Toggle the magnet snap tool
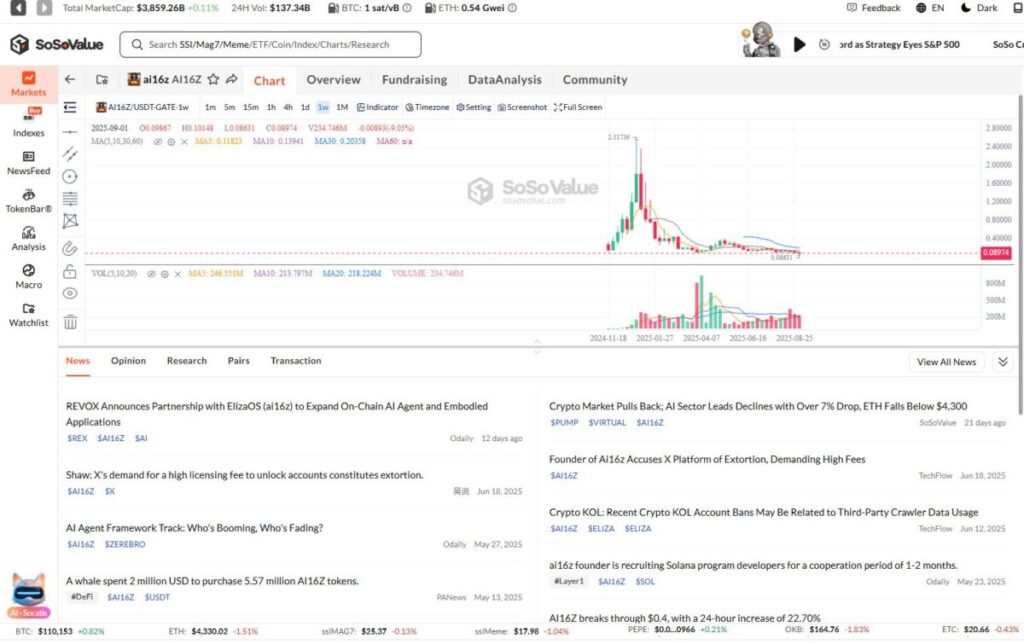The image size is (1024, 644). tap(70, 248)
